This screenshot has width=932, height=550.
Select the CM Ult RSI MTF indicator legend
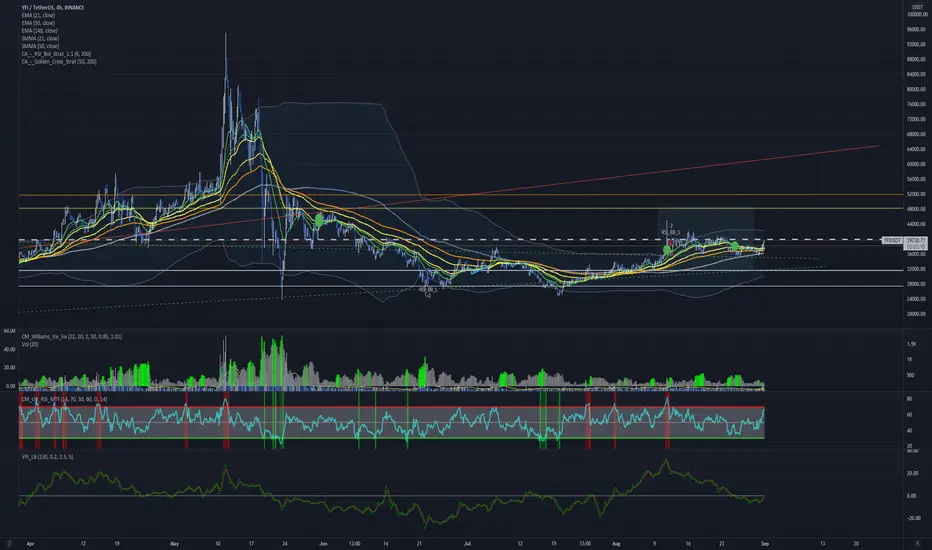(x=64, y=399)
